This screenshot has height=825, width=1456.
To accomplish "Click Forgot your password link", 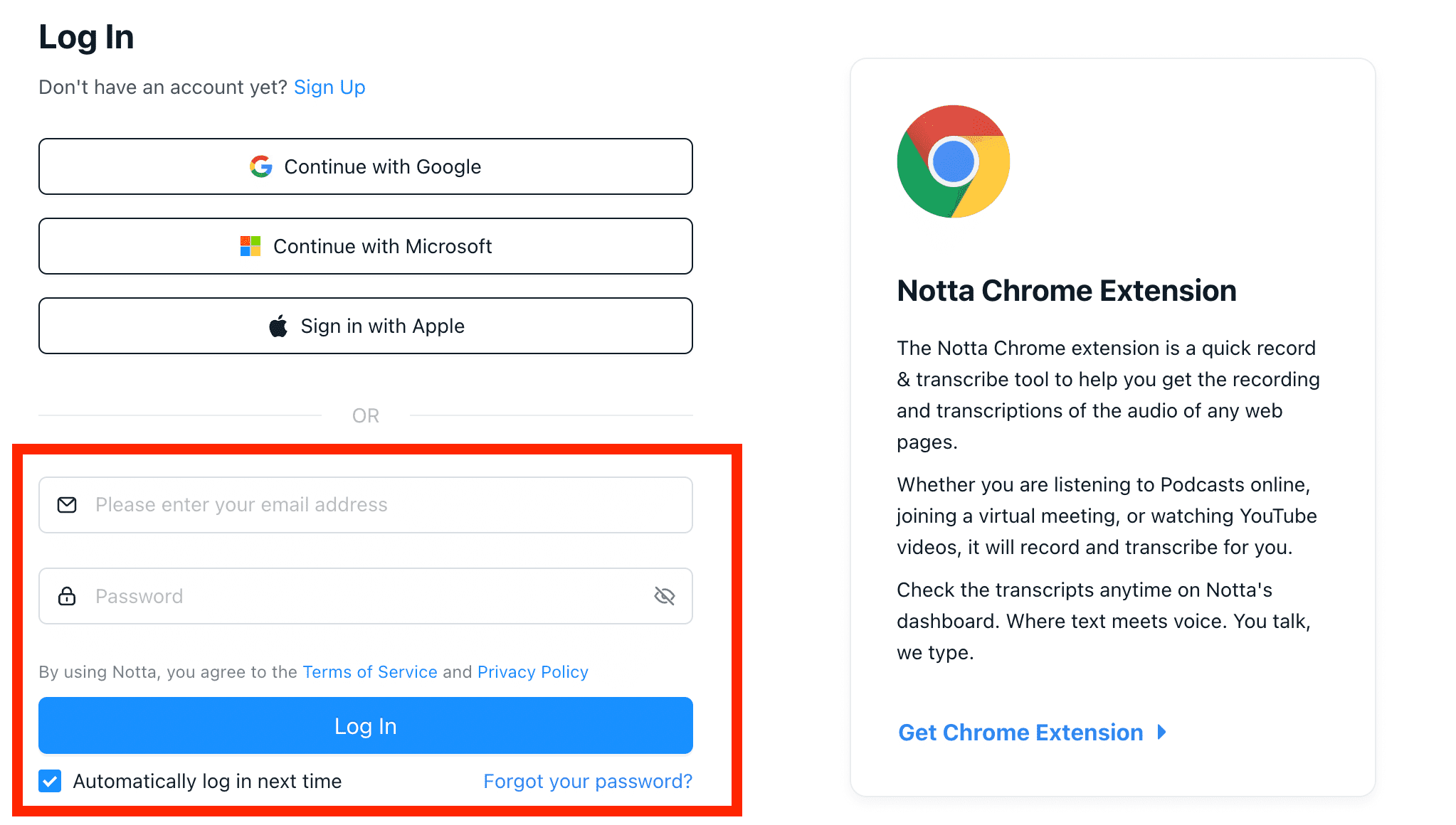I will tap(588, 781).
